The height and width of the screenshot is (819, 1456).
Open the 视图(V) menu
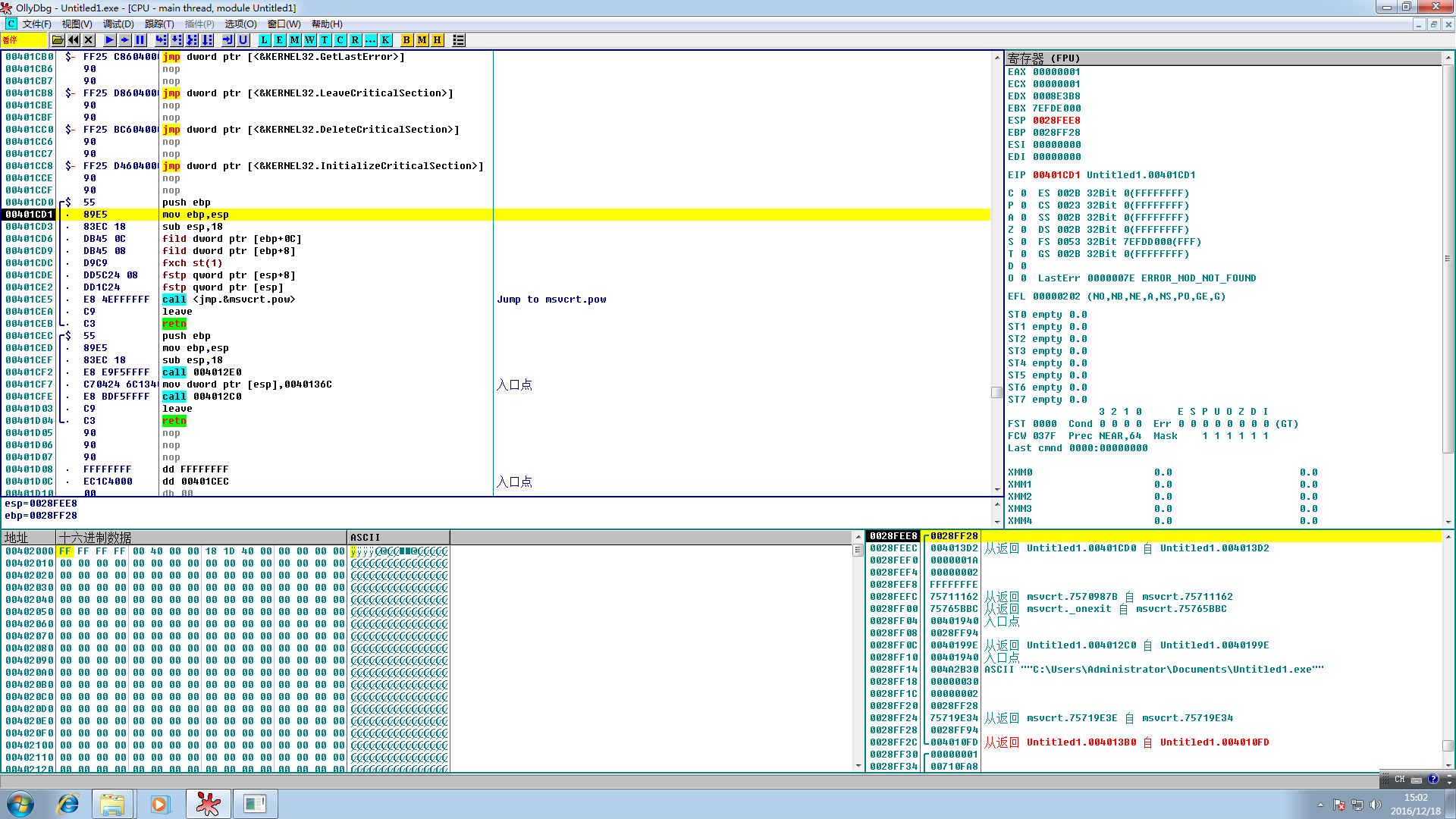pos(77,24)
